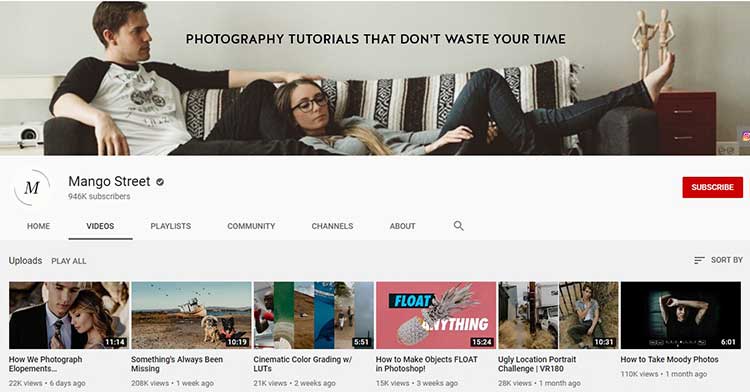
Task: Click the 28K views 1 month ago text
Action: point(539,383)
